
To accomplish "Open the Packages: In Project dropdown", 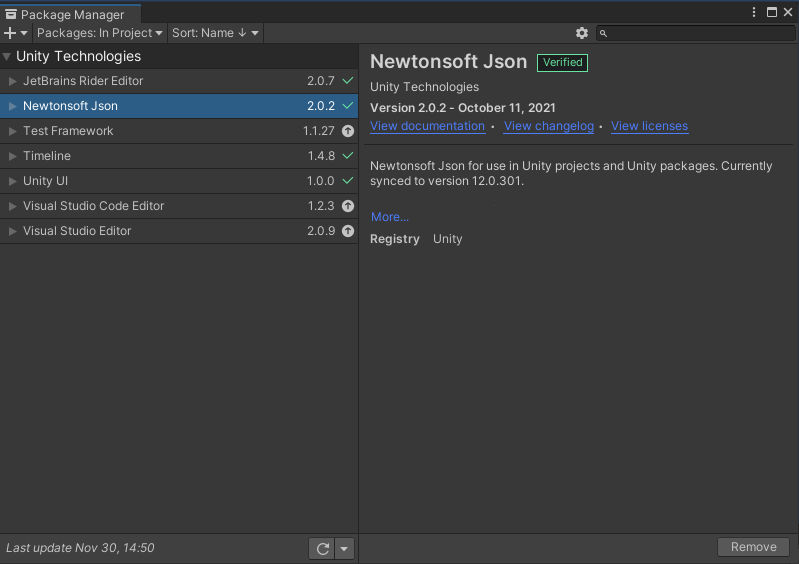I will 100,33.
